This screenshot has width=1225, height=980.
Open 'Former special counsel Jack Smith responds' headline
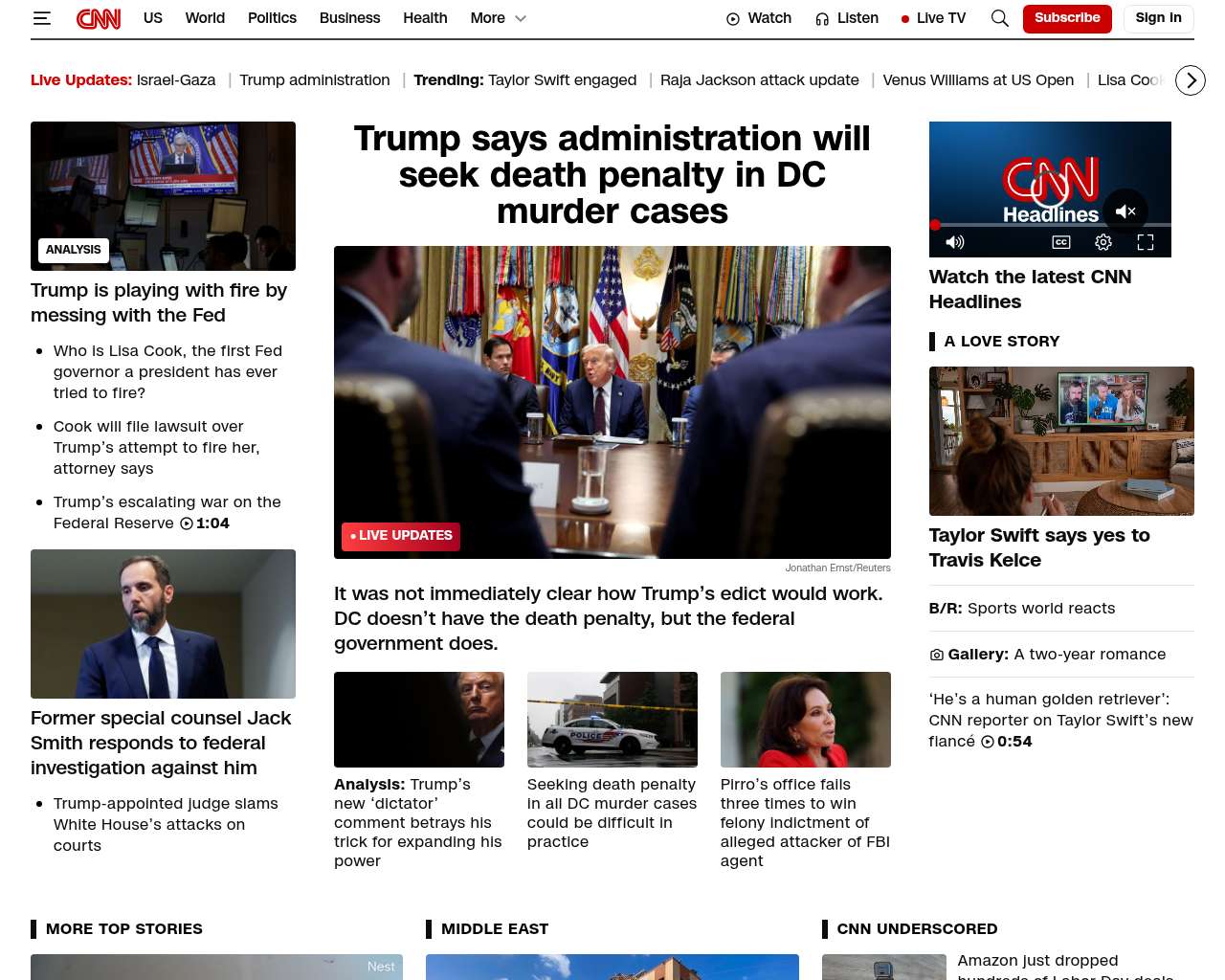click(x=161, y=744)
